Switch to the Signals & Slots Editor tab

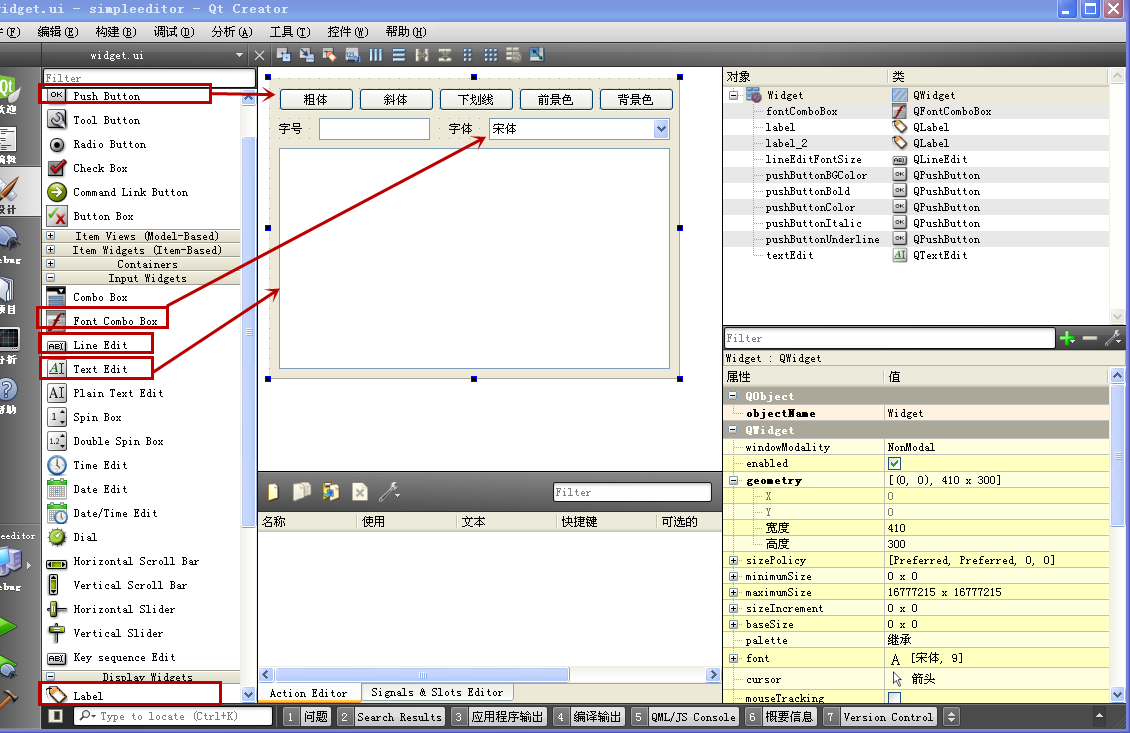coord(437,691)
